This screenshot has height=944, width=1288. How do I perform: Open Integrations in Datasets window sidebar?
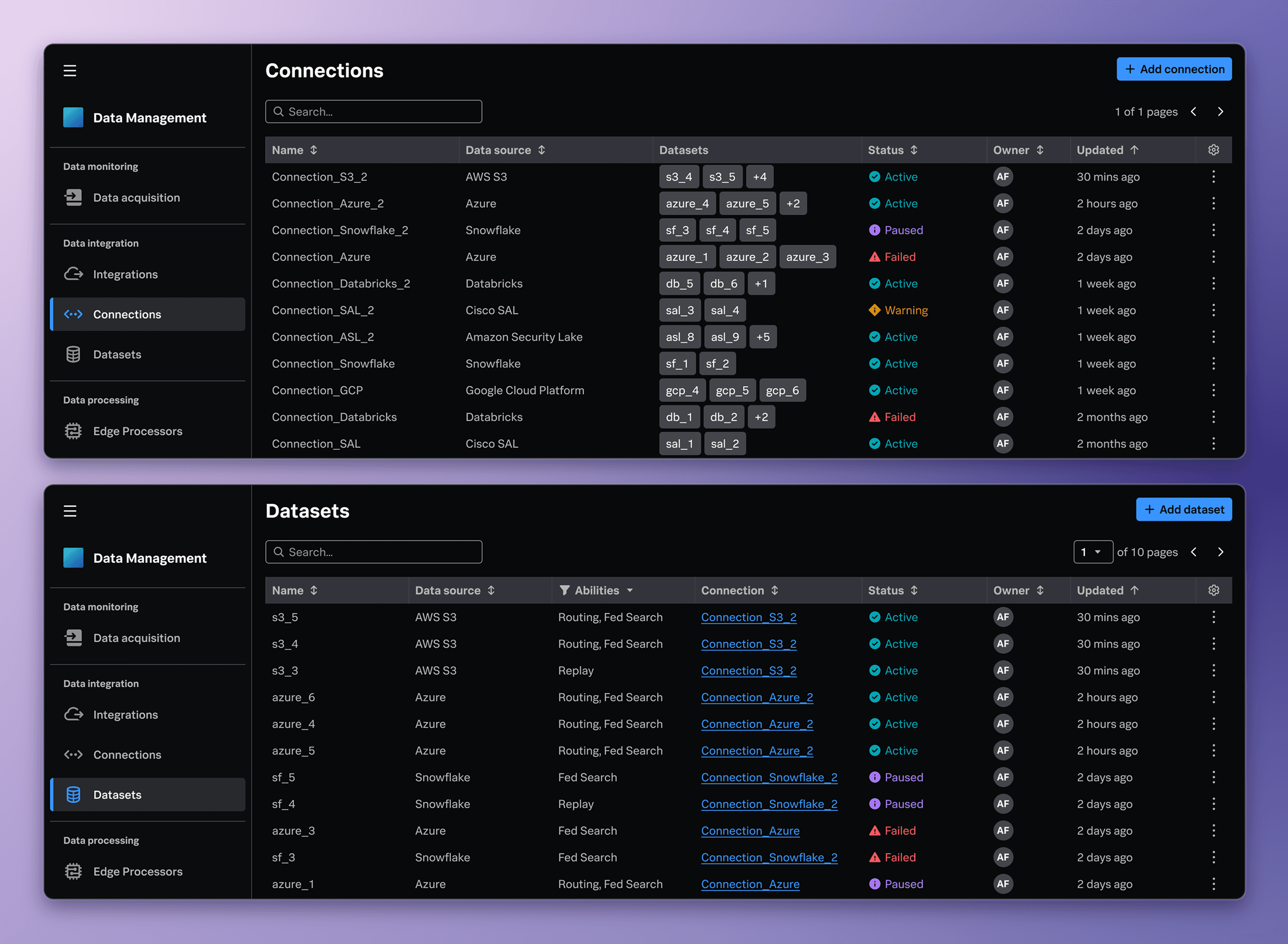pyautogui.click(x=147, y=714)
